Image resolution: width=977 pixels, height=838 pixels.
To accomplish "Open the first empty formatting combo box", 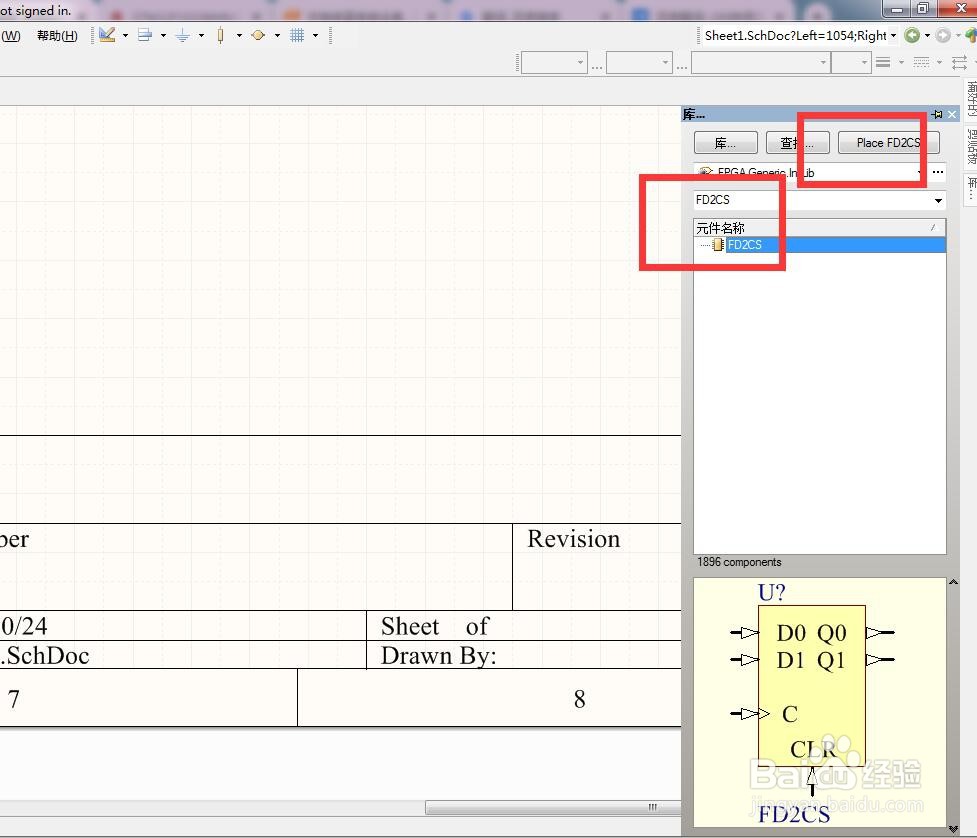I will [x=554, y=62].
